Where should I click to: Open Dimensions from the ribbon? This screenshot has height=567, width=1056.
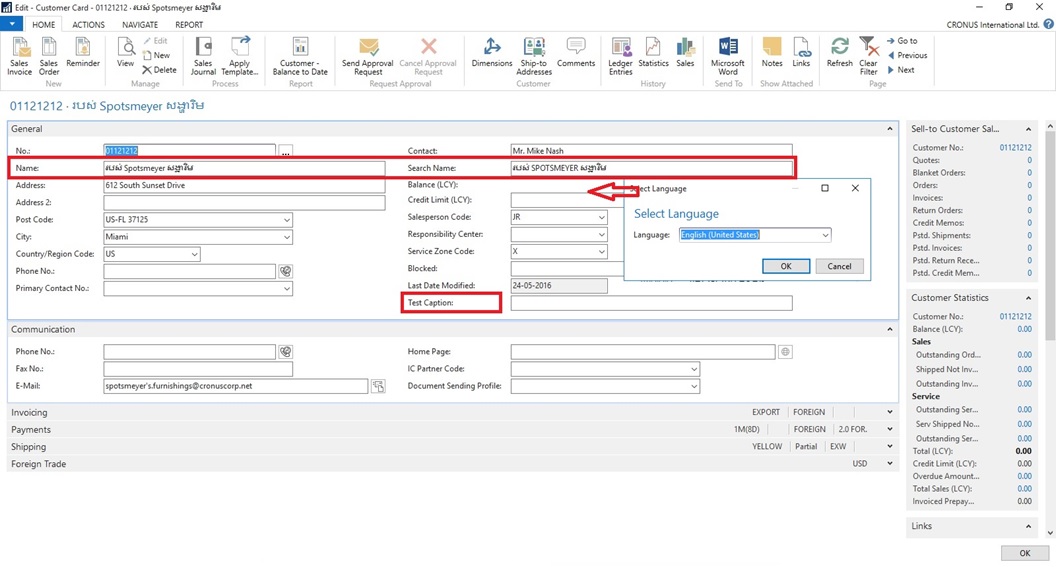[x=491, y=53]
